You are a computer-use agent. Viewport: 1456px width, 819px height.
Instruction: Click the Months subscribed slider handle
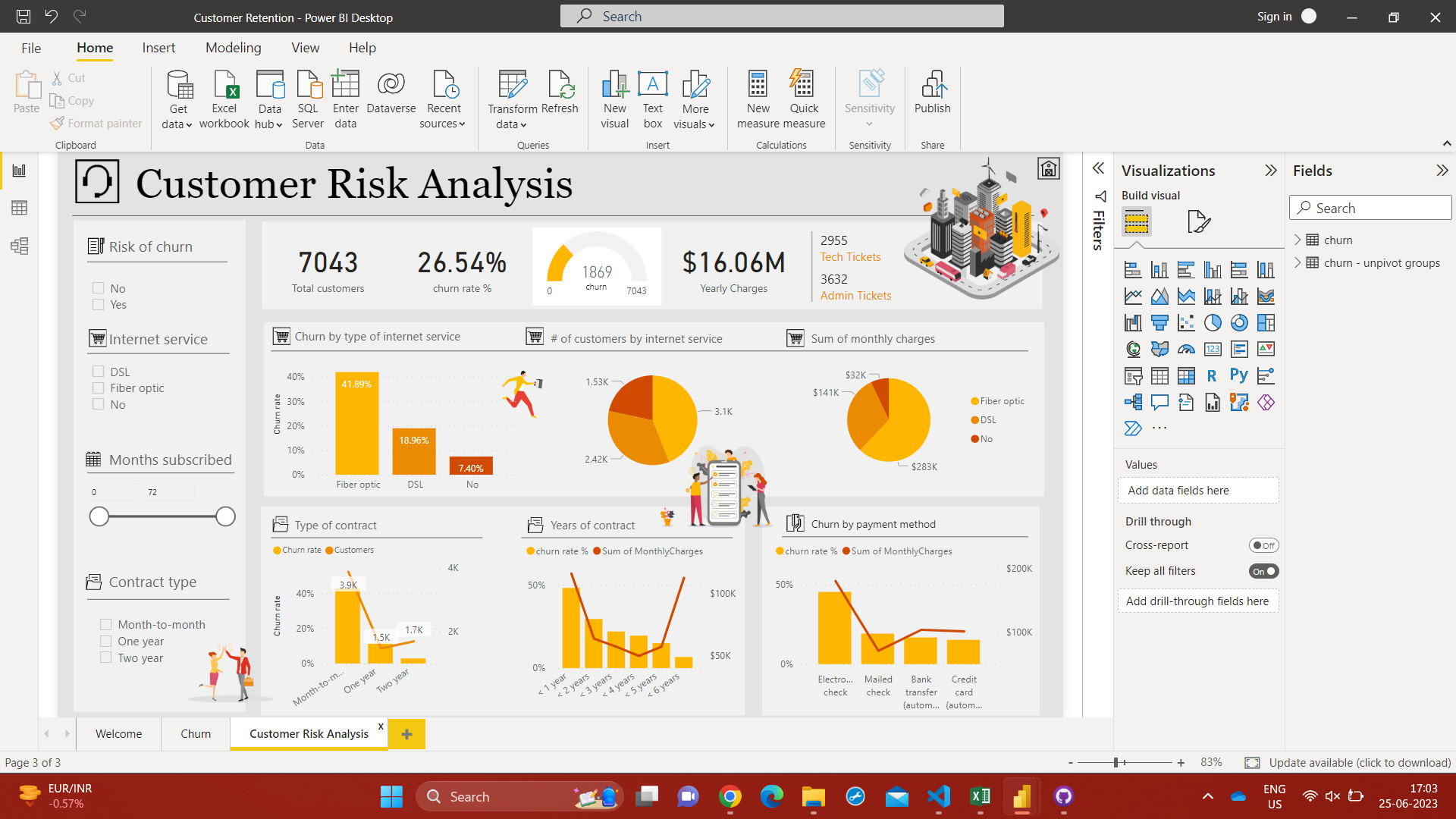coord(99,516)
